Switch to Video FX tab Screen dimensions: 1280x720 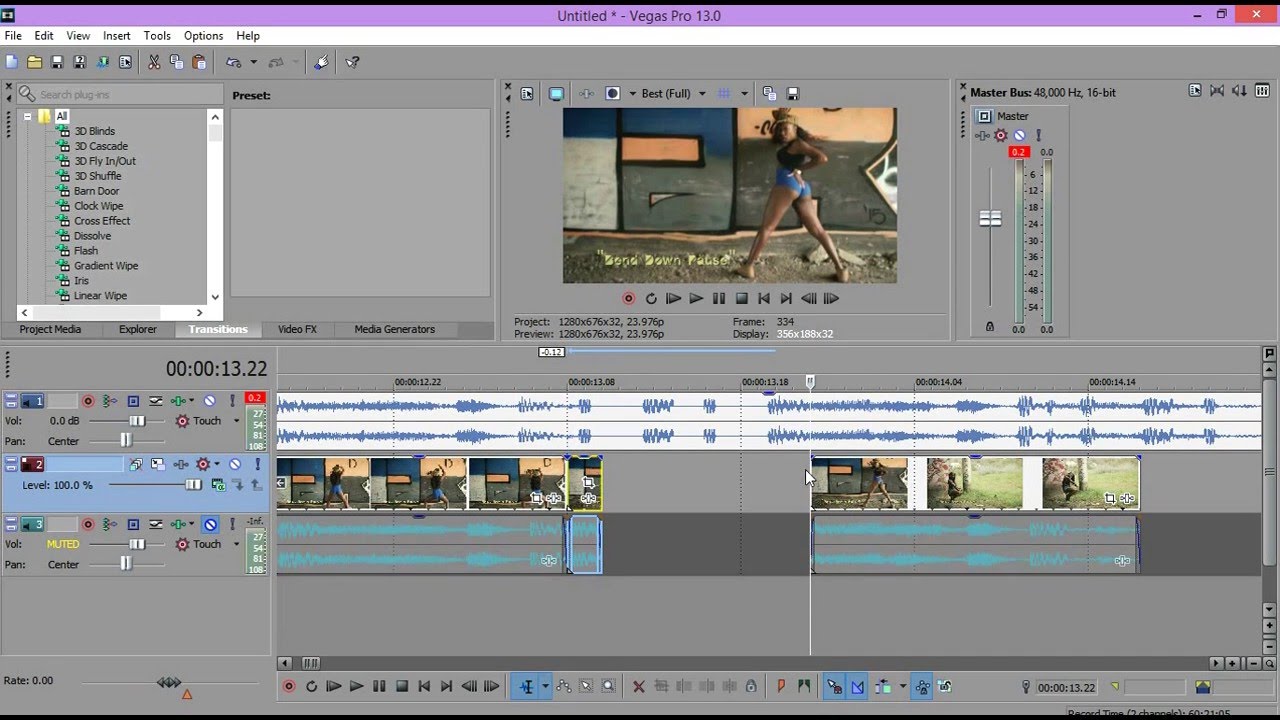click(x=297, y=329)
